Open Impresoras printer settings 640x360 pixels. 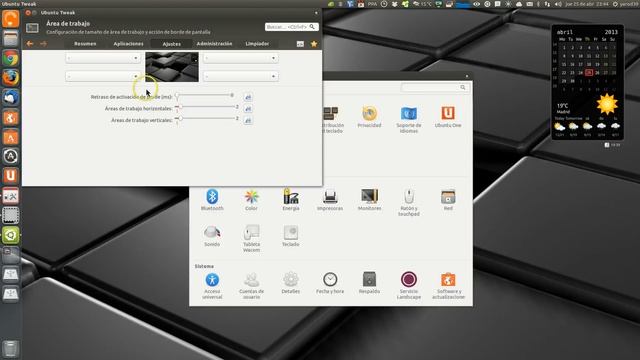click(330, 197)
